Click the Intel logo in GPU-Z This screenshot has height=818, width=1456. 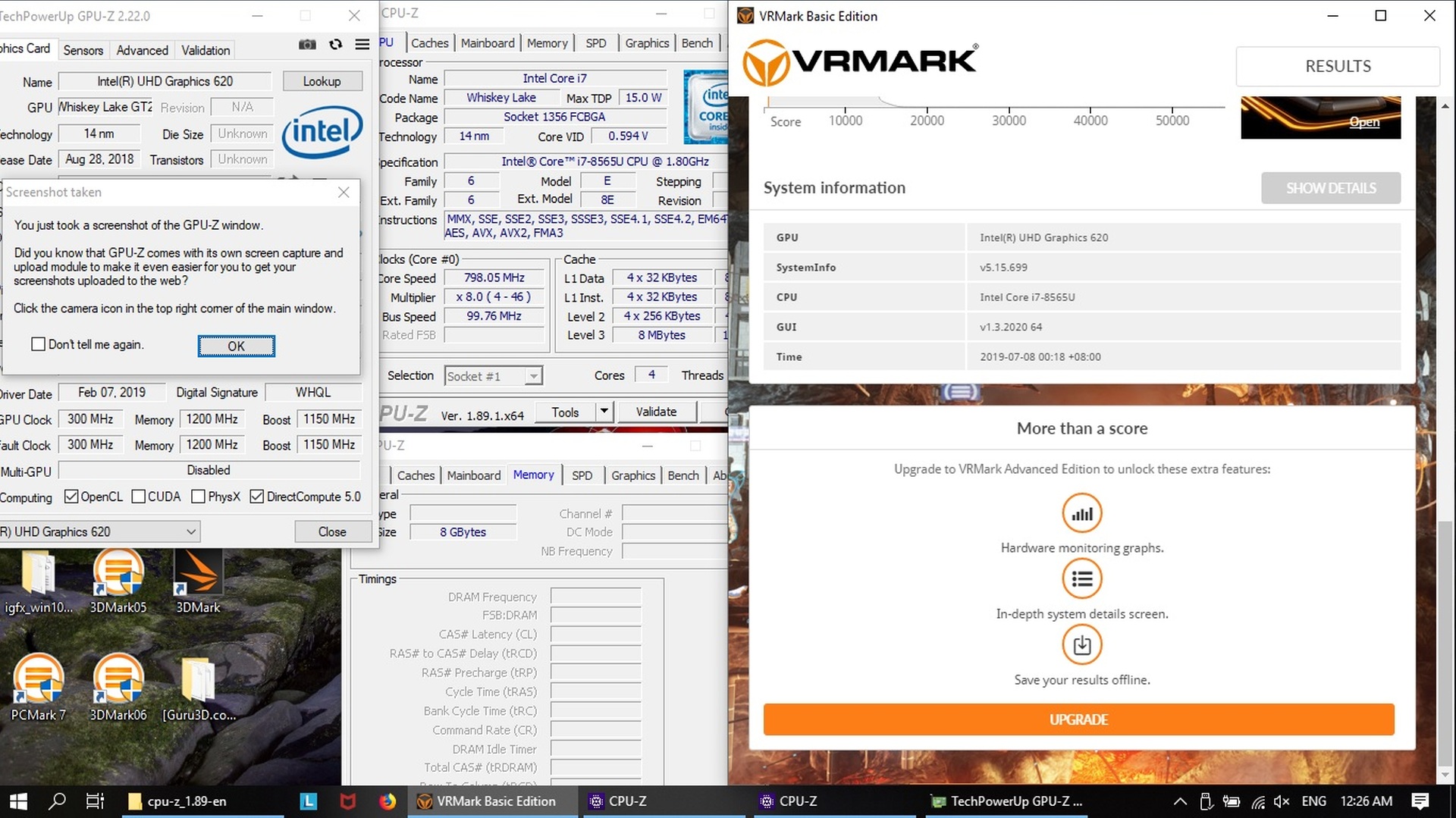pos(322,132)
